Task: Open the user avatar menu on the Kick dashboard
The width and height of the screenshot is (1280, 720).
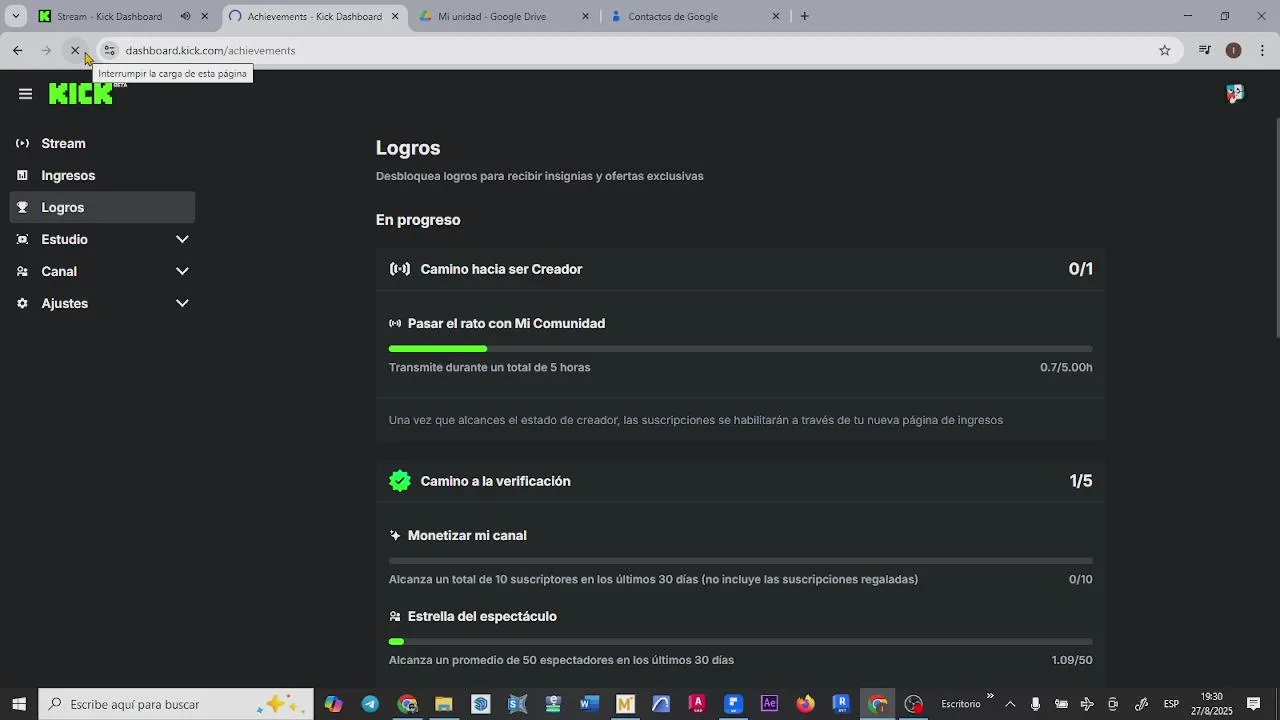Action: tap(1234, 93)
